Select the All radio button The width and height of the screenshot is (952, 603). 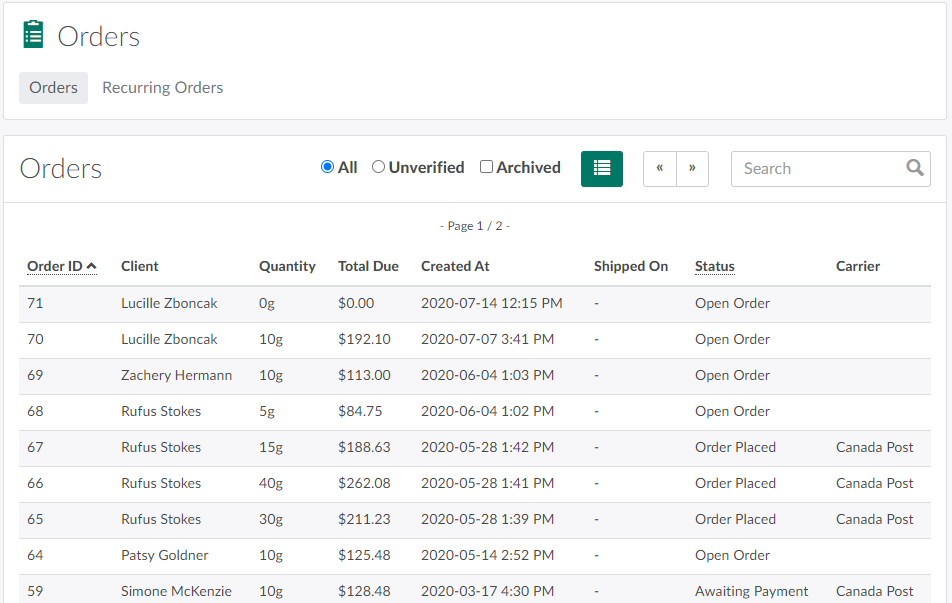point(327,167)
